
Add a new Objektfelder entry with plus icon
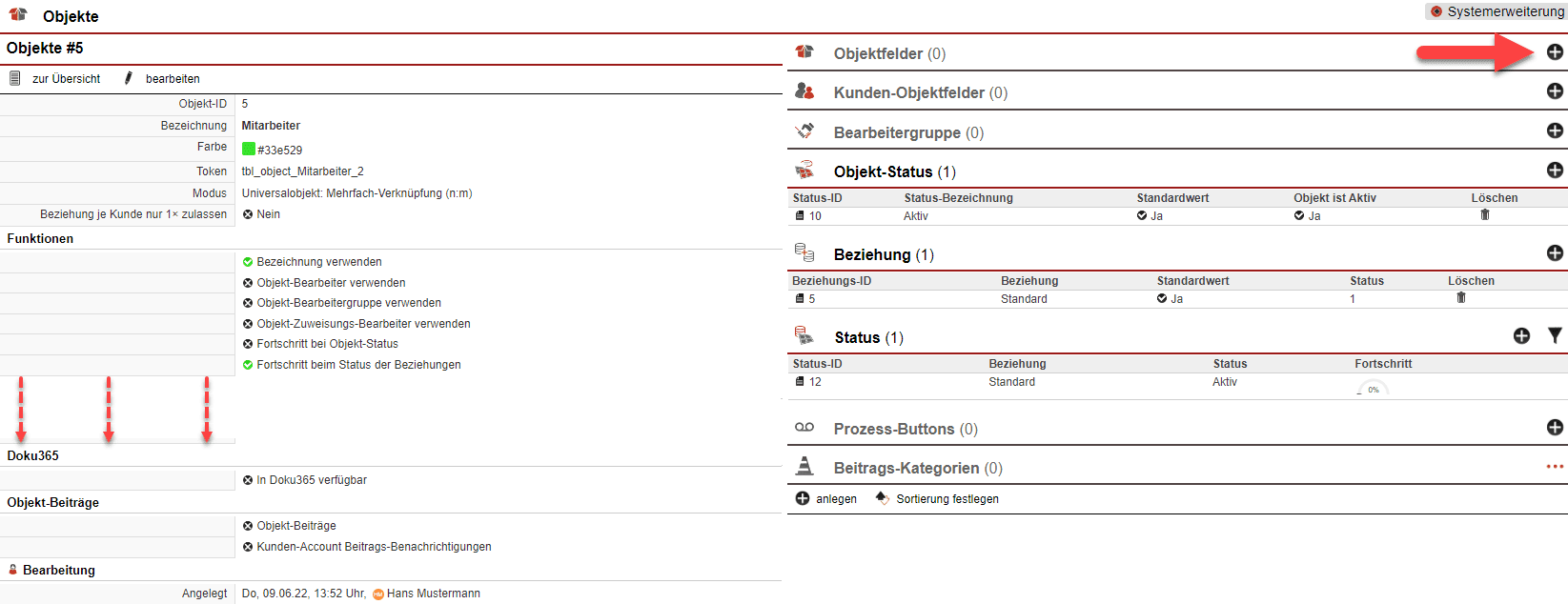coord(1554,52)
